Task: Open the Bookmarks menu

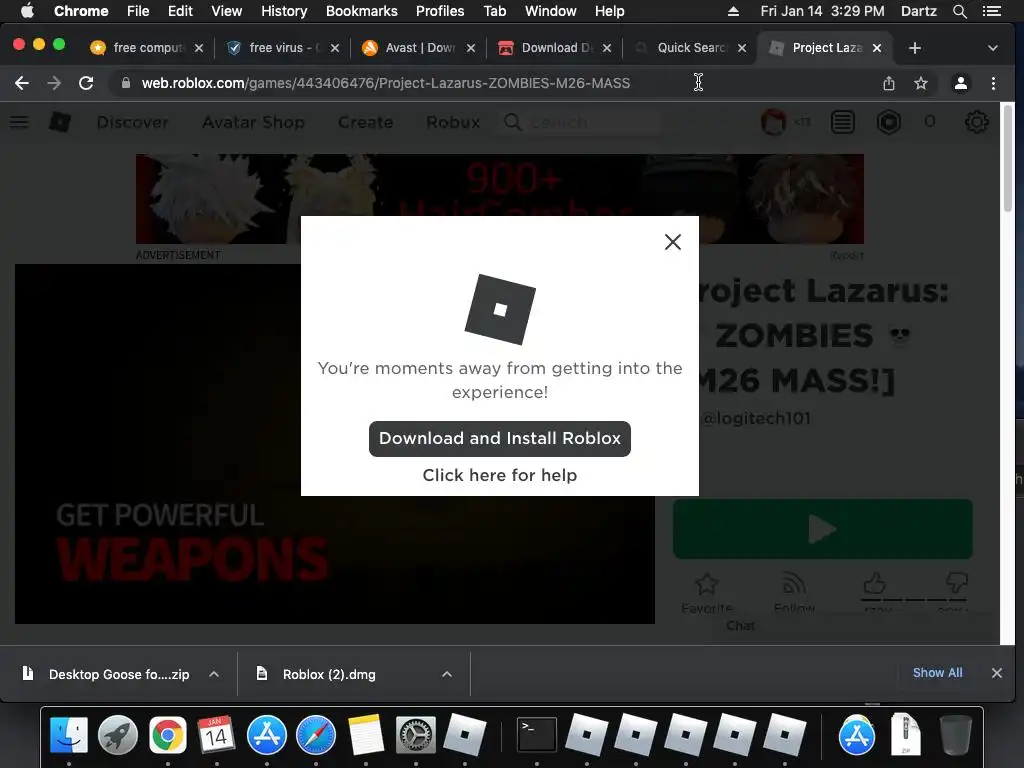Action: click(x=362, y=11)
